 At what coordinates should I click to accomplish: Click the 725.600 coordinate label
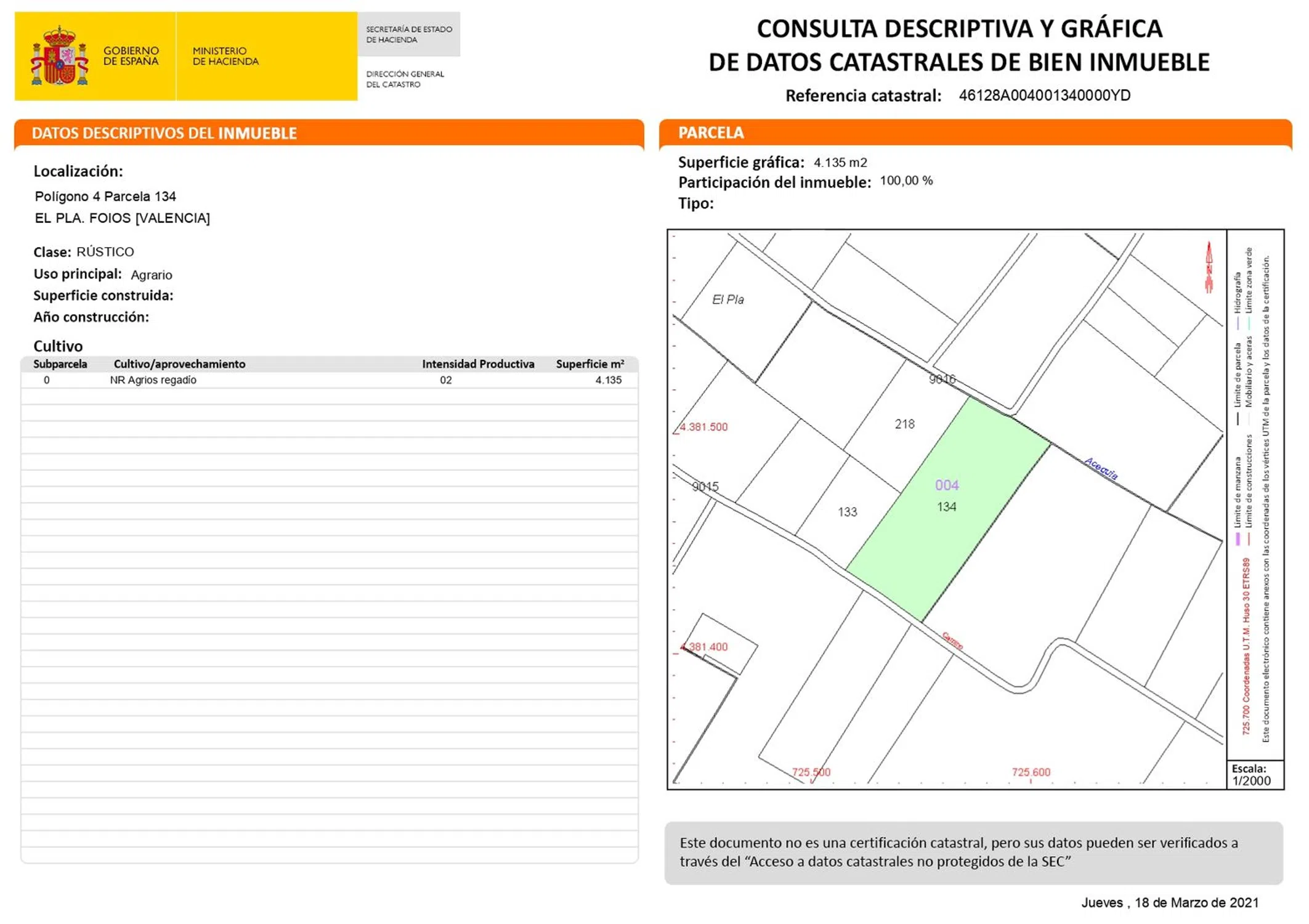(1031, 772)
